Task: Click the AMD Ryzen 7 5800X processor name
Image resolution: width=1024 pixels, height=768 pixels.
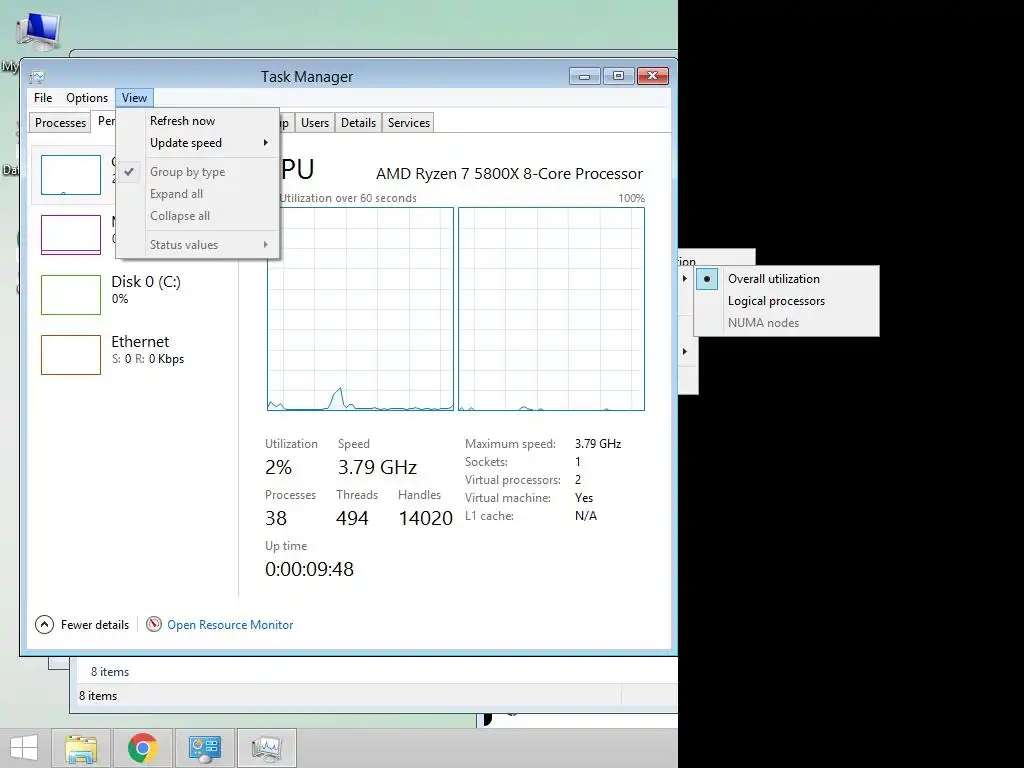Action: [x=509, y=174]
